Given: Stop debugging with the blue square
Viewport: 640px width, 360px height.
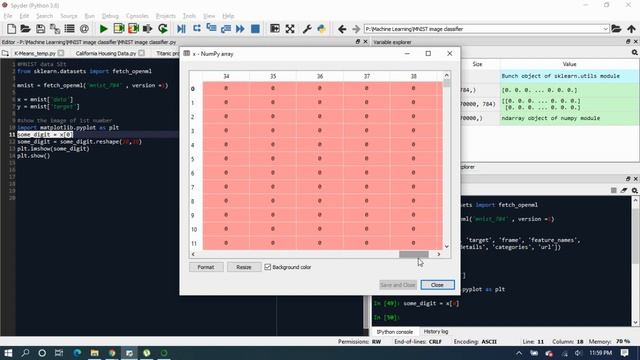Looking at the screenshot, I should [x=255, y=29].
